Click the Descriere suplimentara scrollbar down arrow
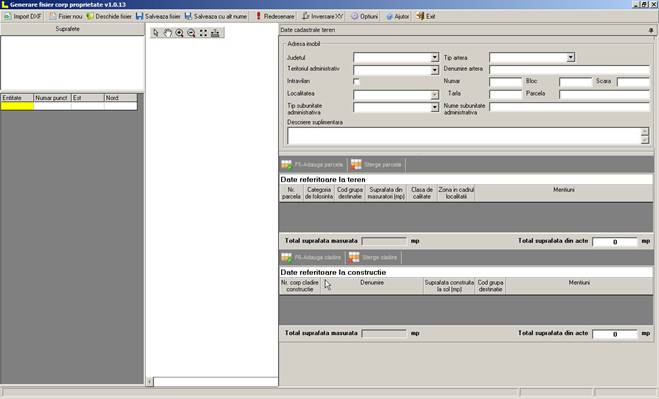This screenshot has height=399, width=659. pos(645,140)
